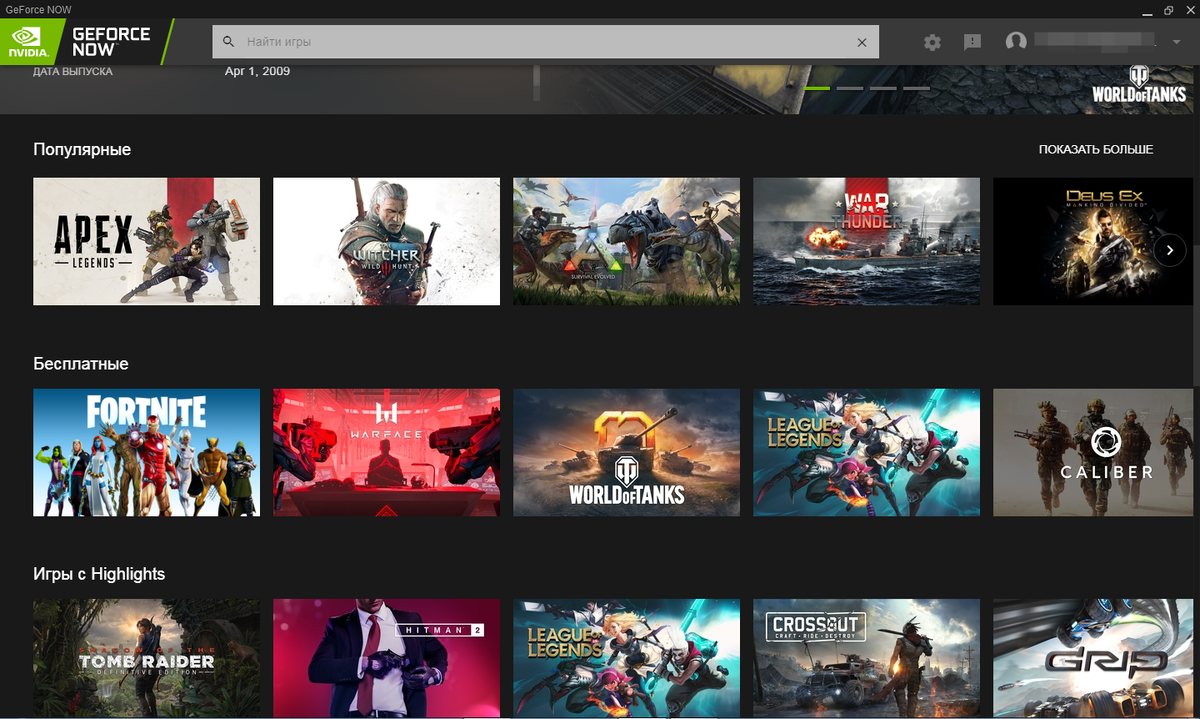This screenshot has height=719, width=1200.
Task: Maximize the GeForce NOW window
Action: [1168, 8]
